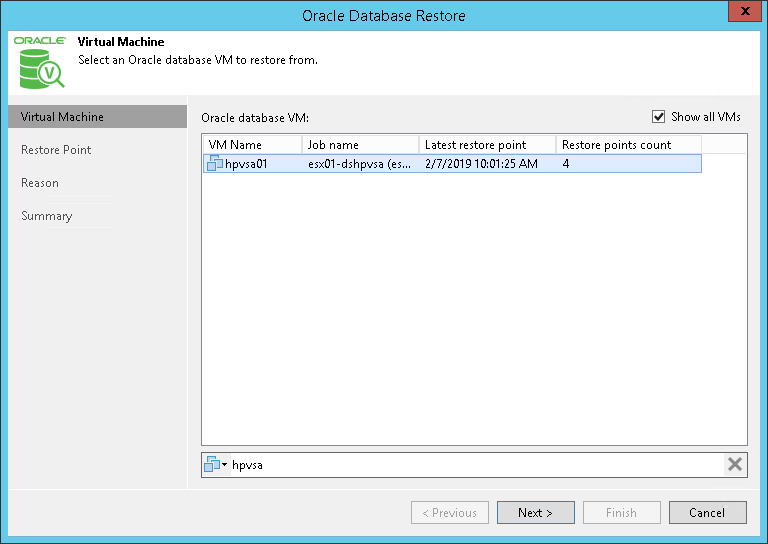This screenshot has width=768, height=544.
Task: Sort by VM Name column header
Action: [253, 145]
